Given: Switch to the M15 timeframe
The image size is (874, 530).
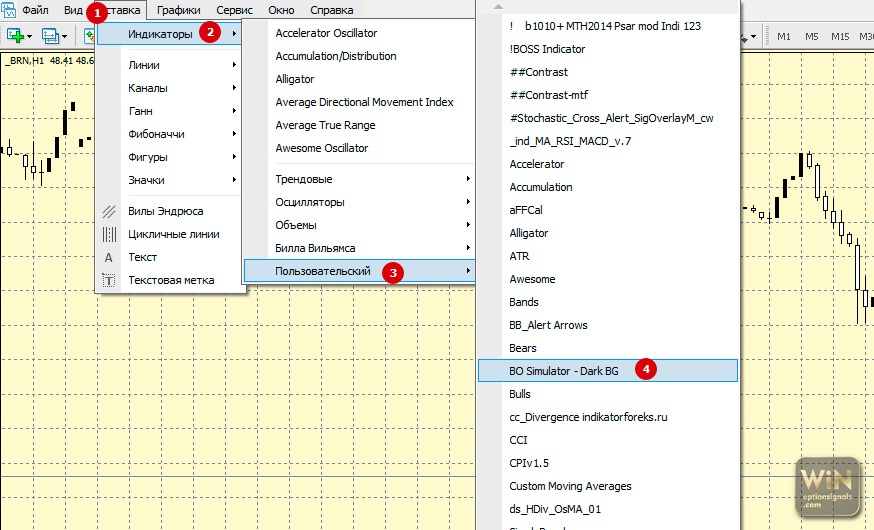Looking at the screenshot, I should click(x=841, y=37).
